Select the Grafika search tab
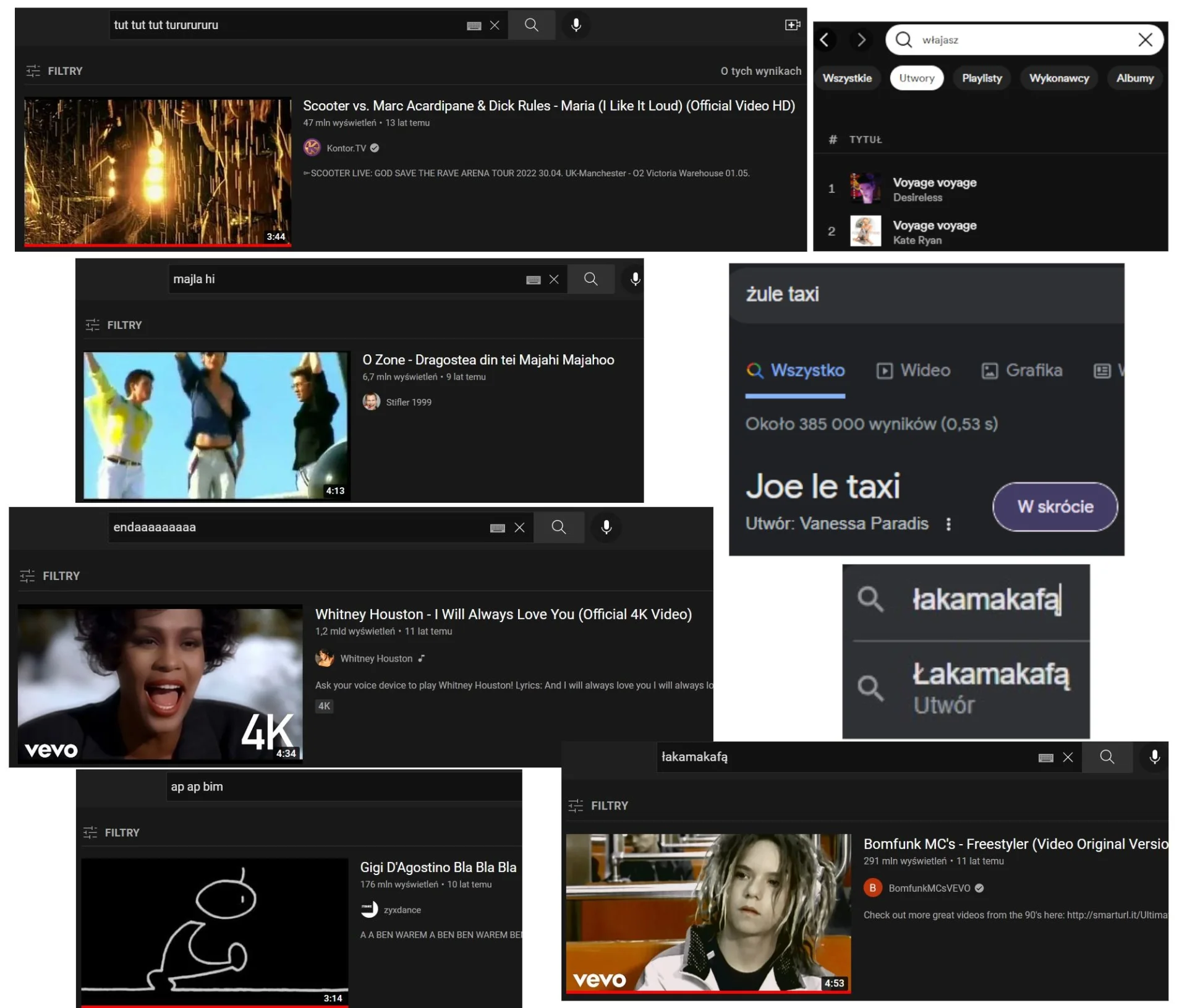This screenshot has height=1008, width=1187. coord(1021,371)
